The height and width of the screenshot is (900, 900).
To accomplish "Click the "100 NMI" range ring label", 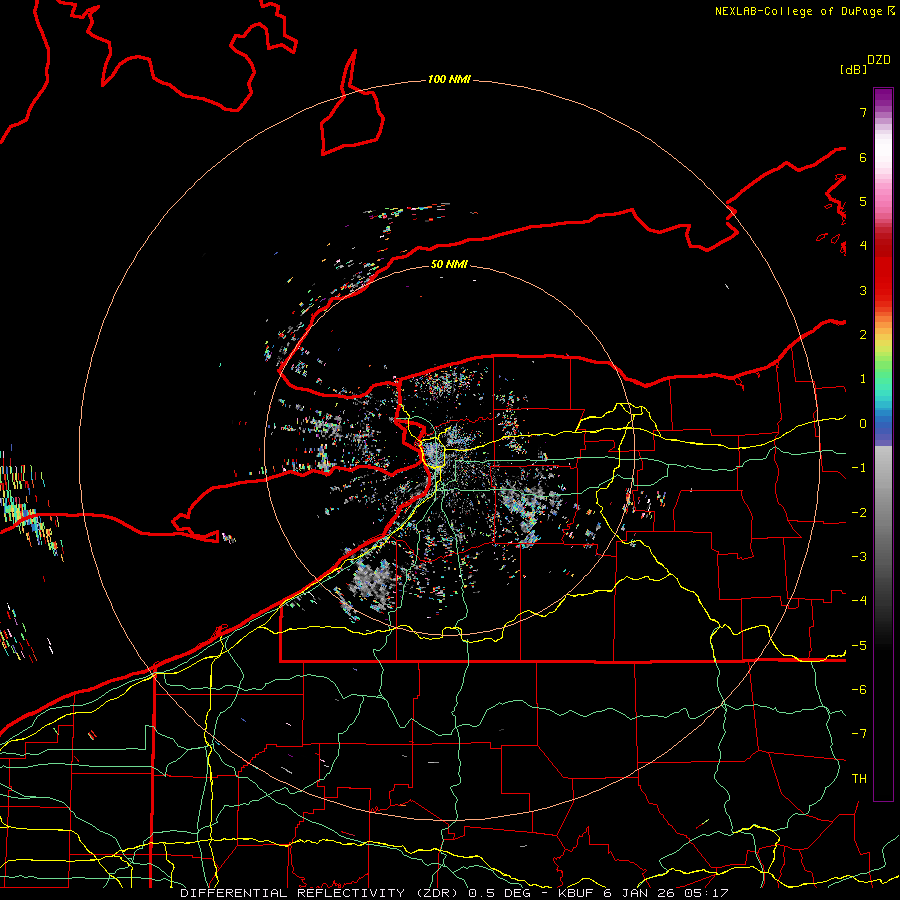I will click(449, 79).
